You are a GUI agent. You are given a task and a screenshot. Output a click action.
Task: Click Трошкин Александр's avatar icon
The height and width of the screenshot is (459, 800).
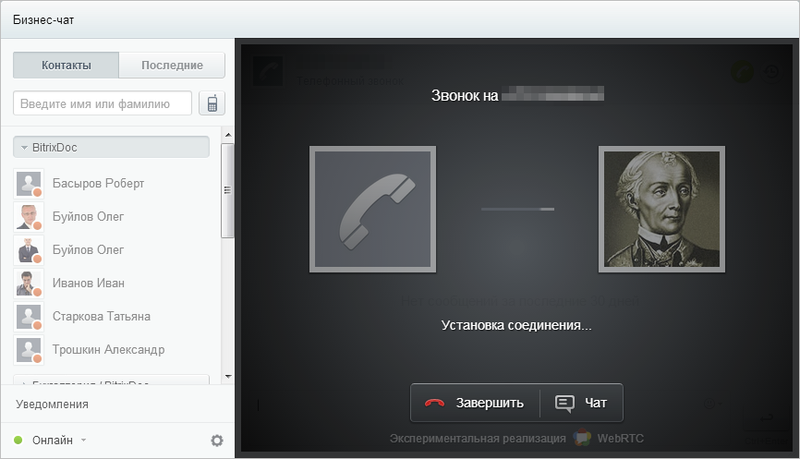click(29, 350)
